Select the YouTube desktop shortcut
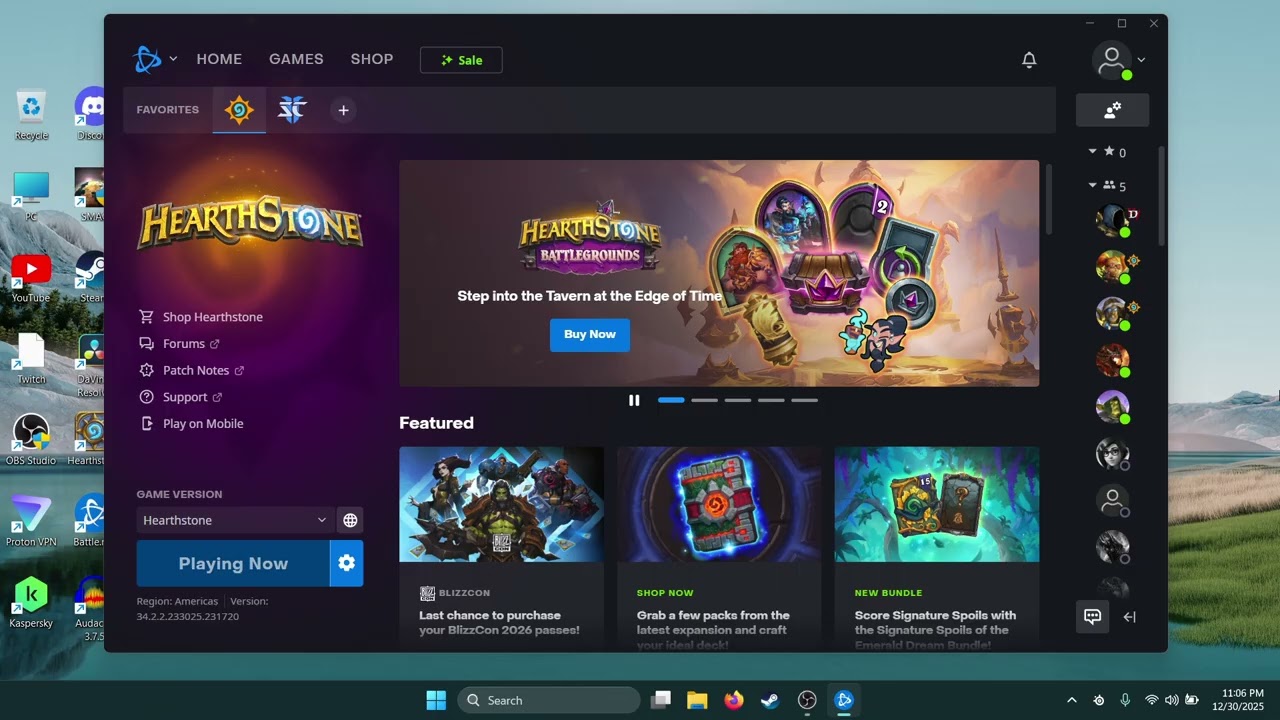The height and width of the screenshot is (720, 1280). (x=31, y=277)
